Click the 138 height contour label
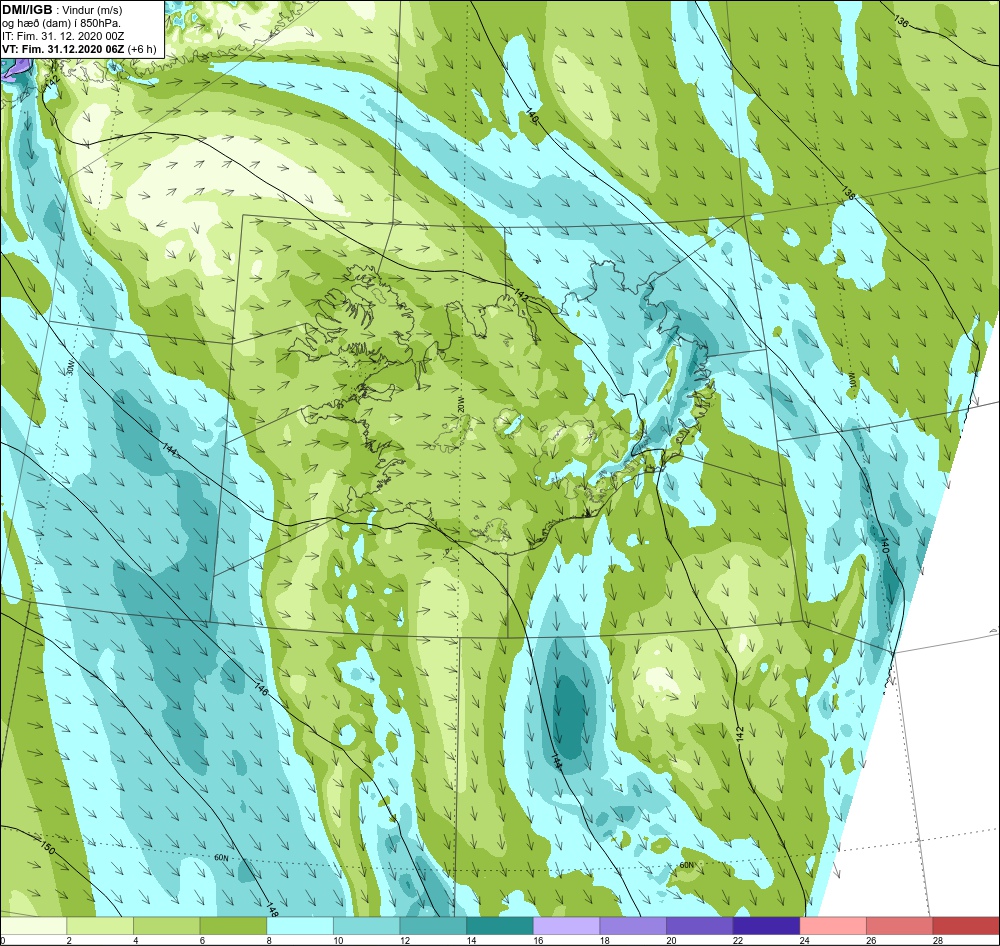1000x946 pixels. pos(848,193)
